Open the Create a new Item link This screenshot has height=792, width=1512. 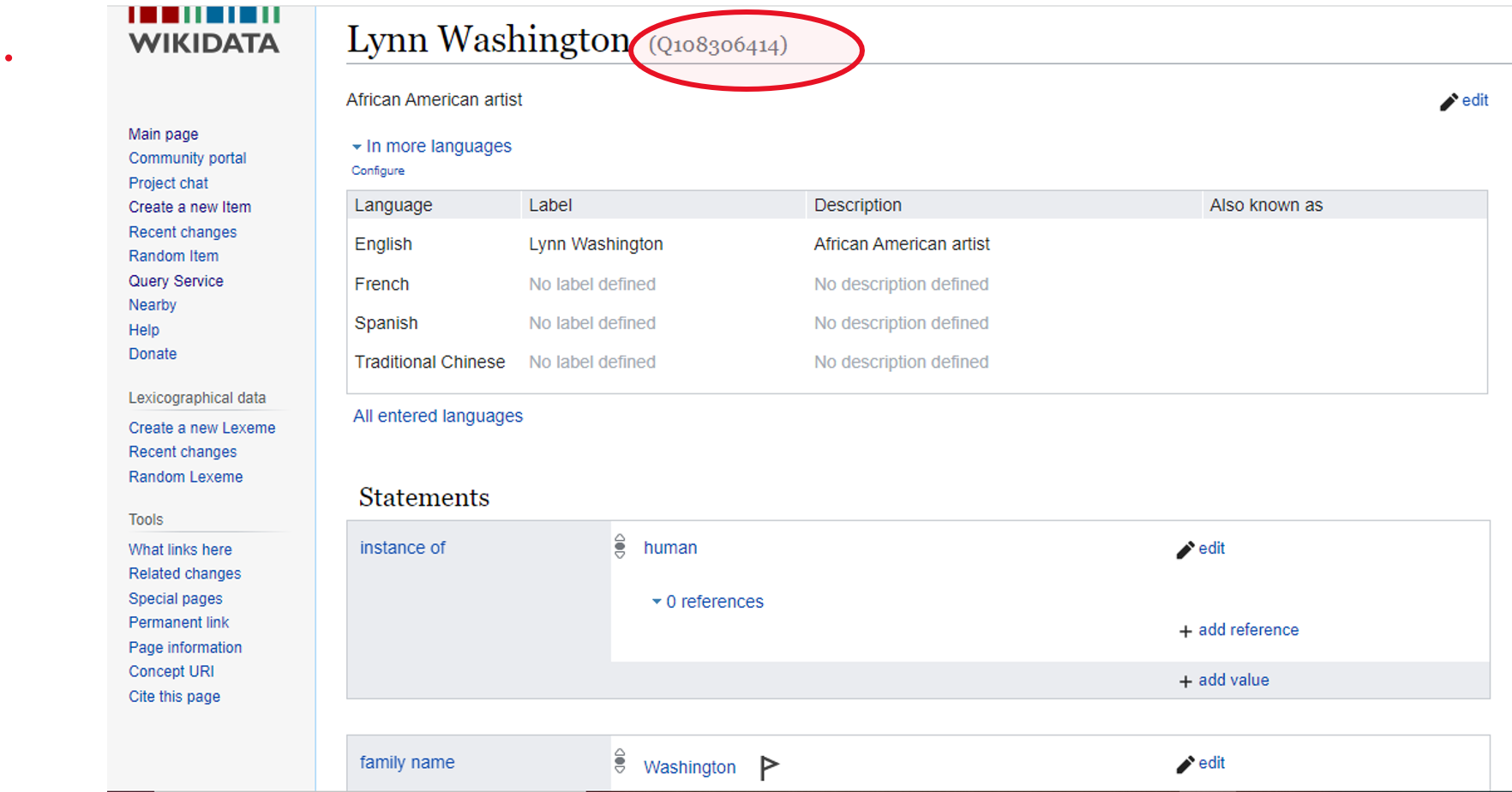click(189, 207)
